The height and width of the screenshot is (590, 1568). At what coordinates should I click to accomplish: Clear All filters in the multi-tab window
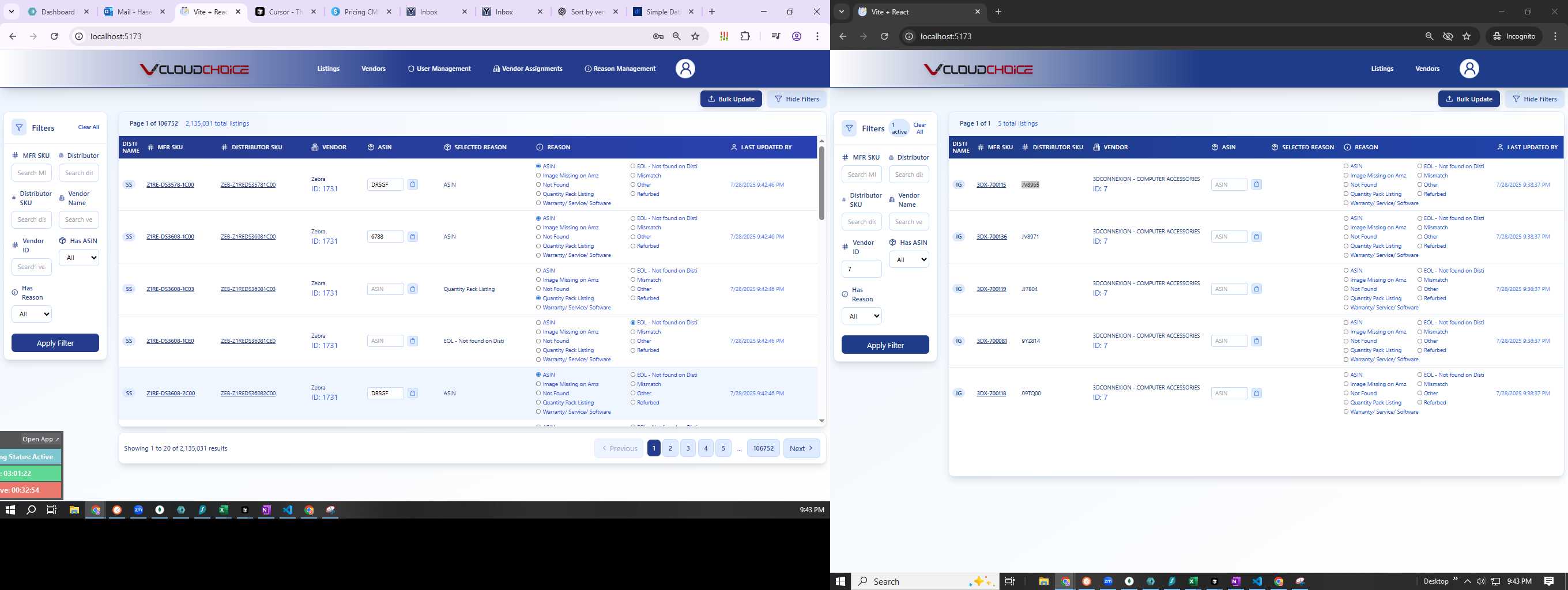[x=88, y=127]
